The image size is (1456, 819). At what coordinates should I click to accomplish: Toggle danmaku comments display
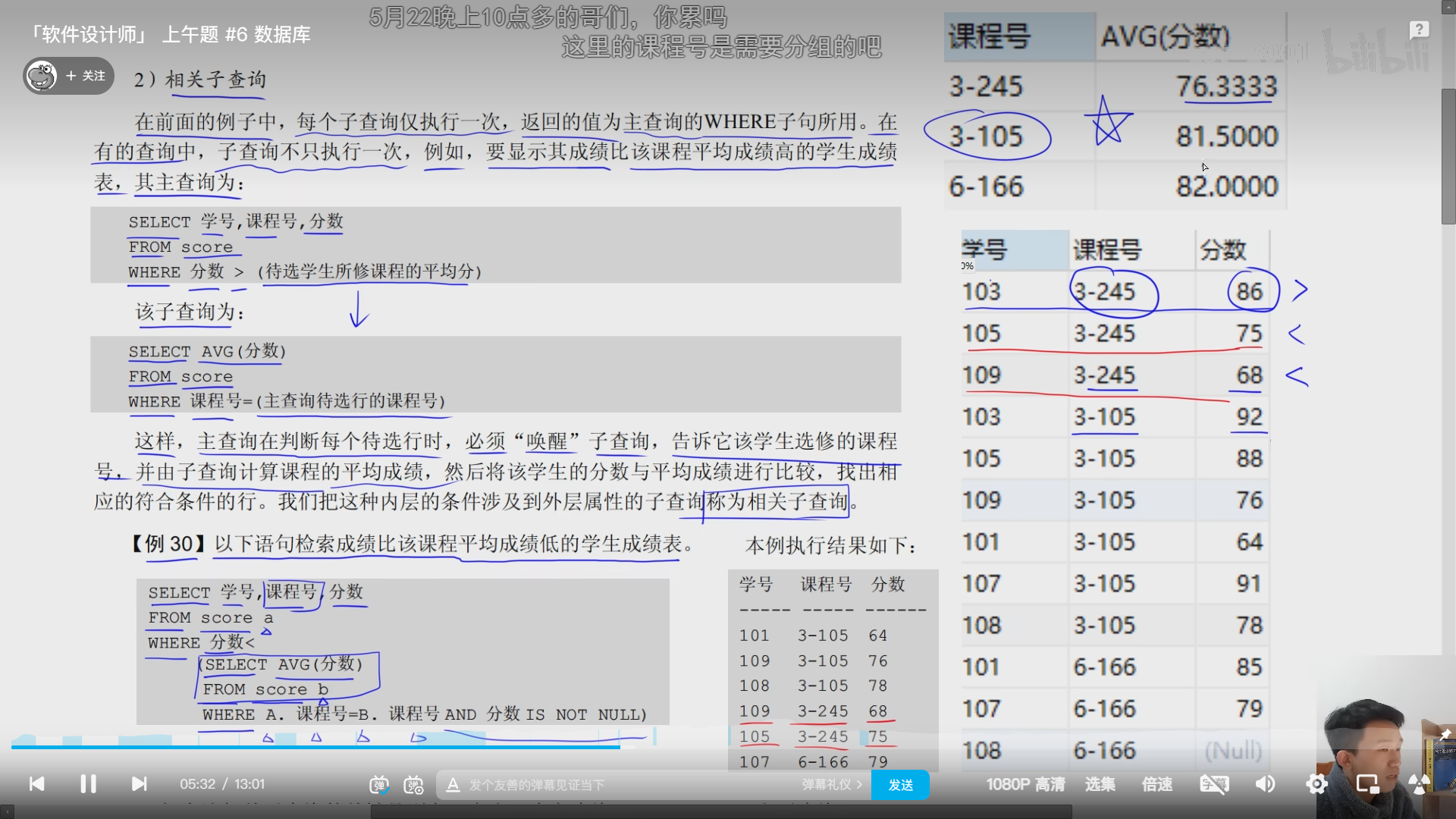(x=379, y=785)
